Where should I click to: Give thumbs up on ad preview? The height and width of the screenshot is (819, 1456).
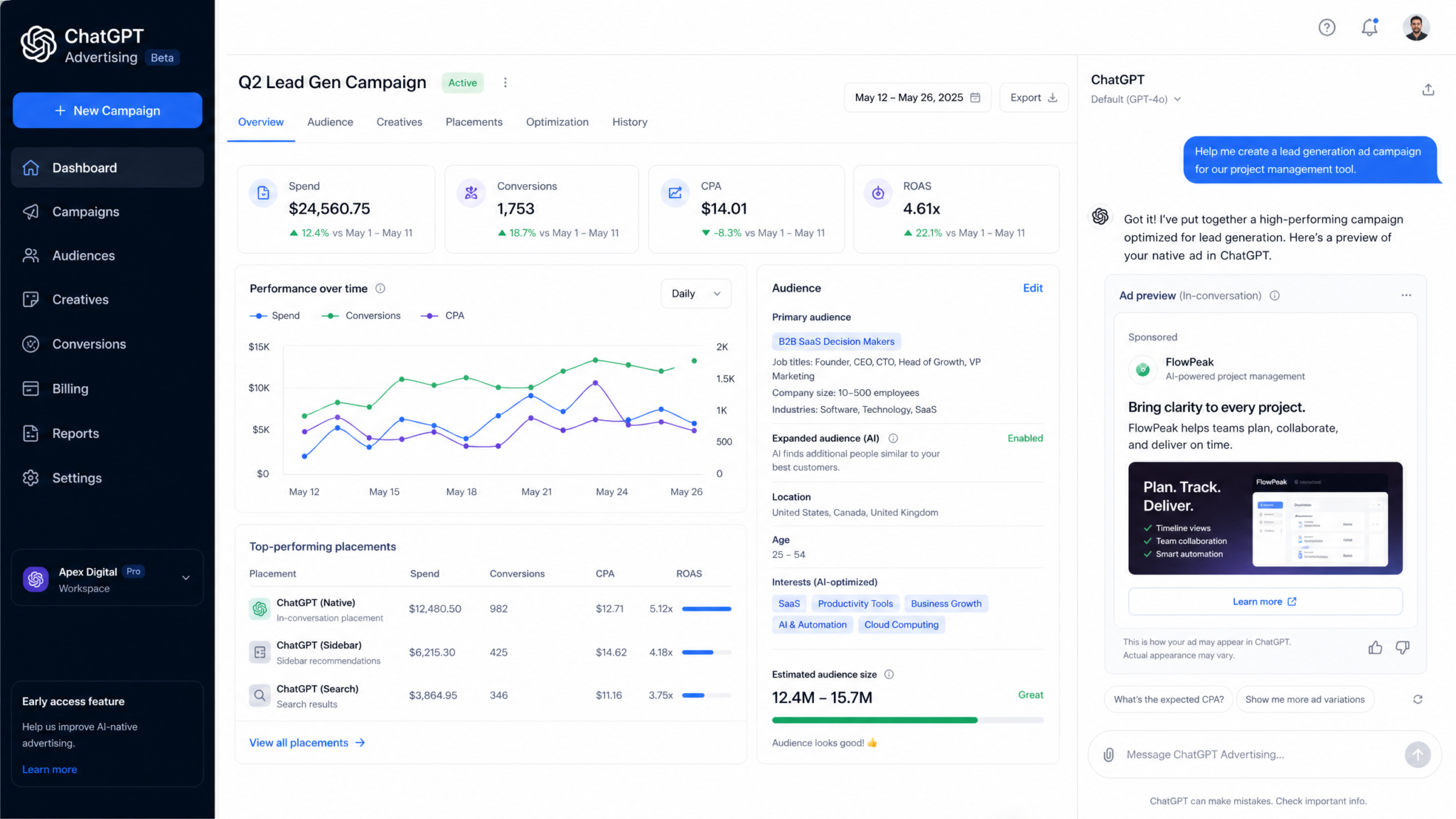click(1375, 648)
